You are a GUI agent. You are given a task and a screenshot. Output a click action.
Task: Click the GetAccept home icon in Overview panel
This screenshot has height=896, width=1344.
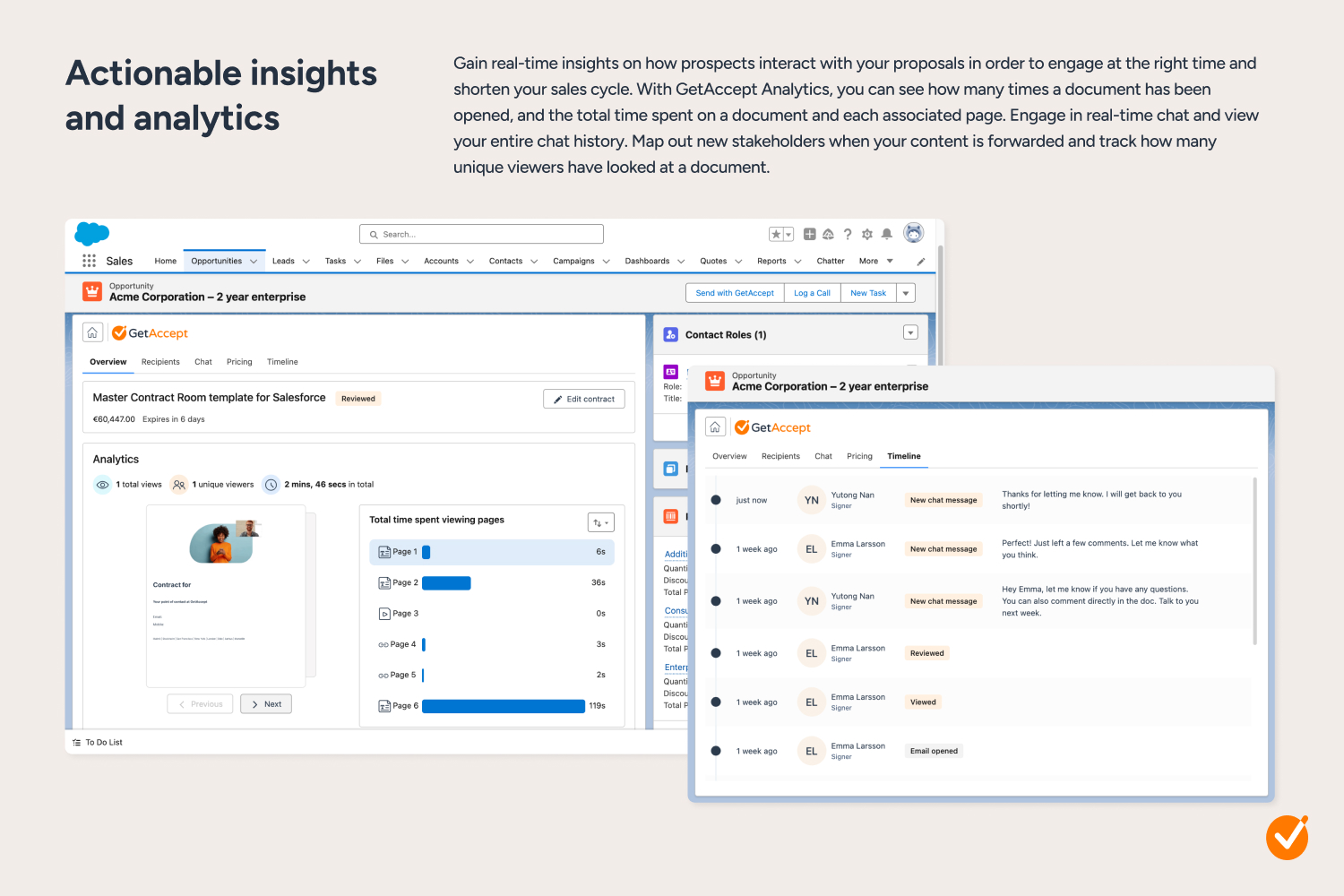tap(92, 332)
